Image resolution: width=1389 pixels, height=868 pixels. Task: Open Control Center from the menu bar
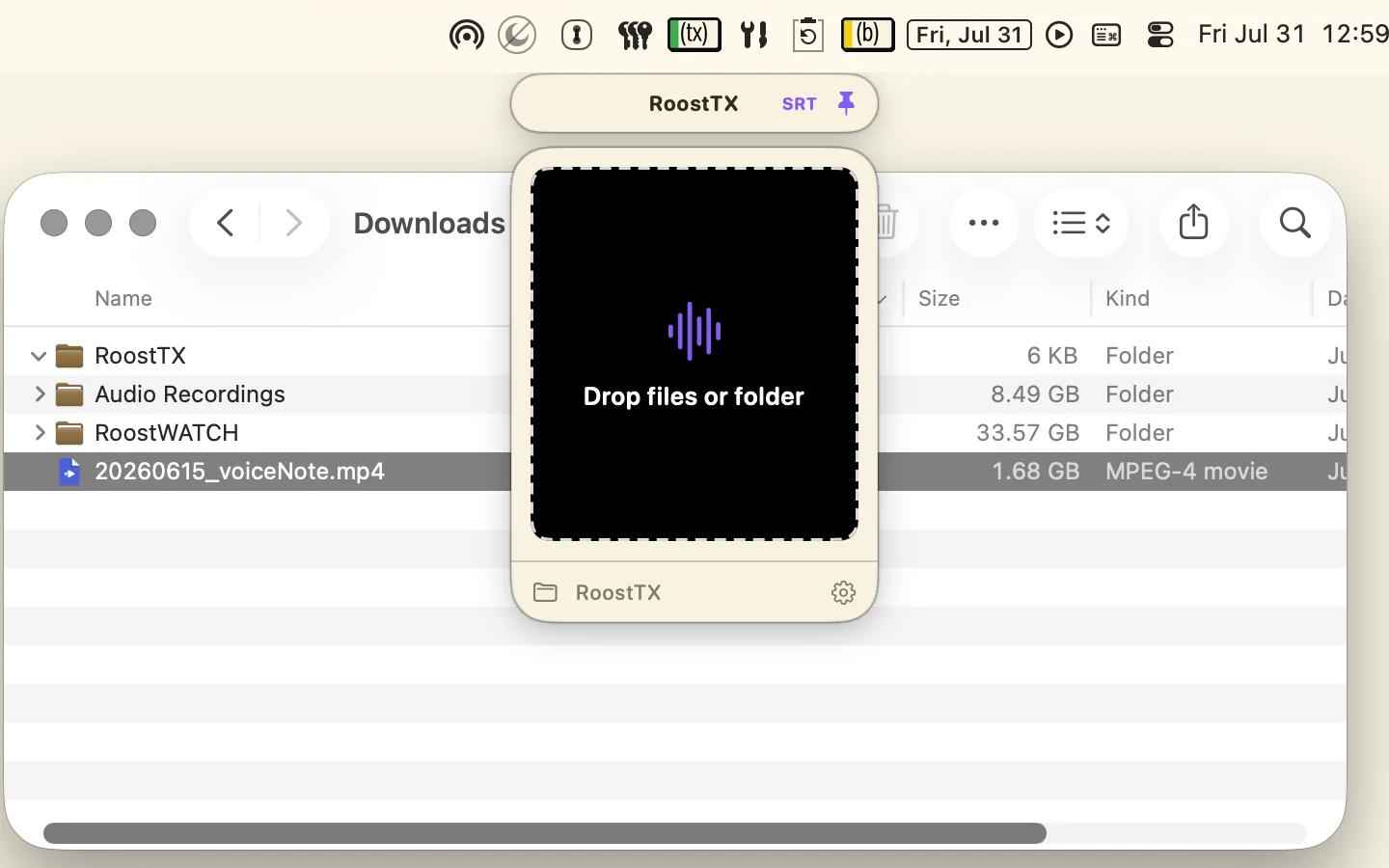[x=1160, y=36]
